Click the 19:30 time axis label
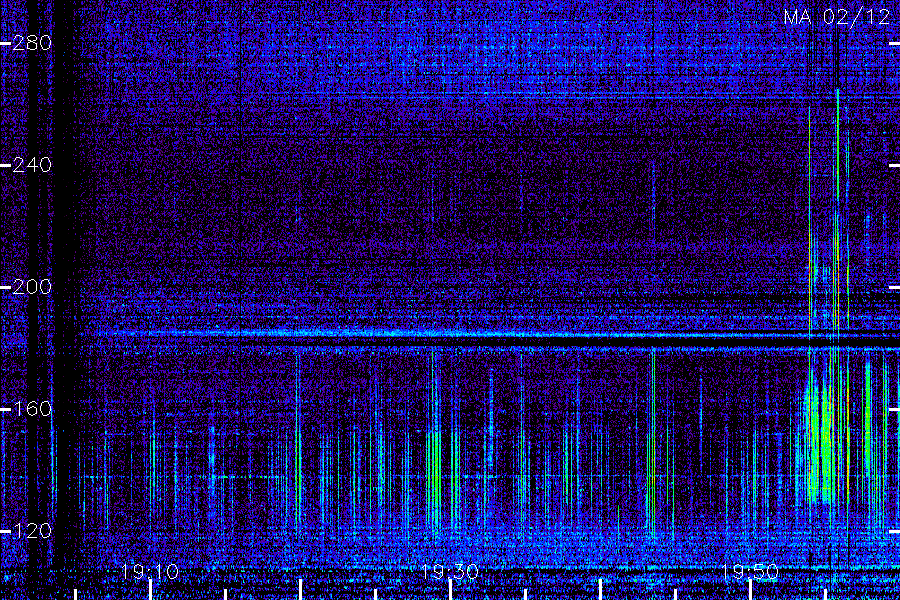This screenshot has width=900, height=600. click(x=449, y=572)
